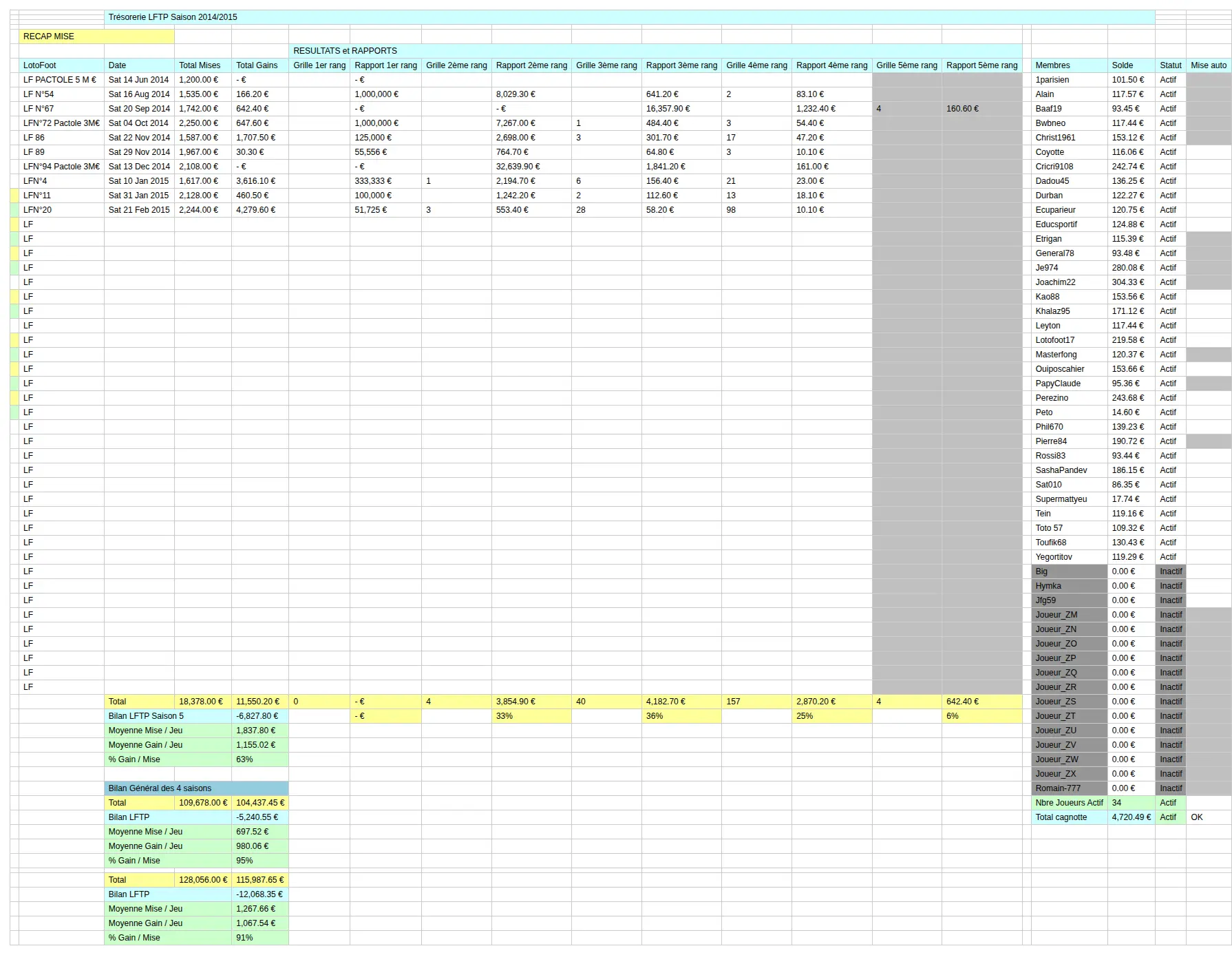Click inactive member 'Joueur_ZM'
The width and height of the screenshot is (1232, 955).
point(1070,615)
